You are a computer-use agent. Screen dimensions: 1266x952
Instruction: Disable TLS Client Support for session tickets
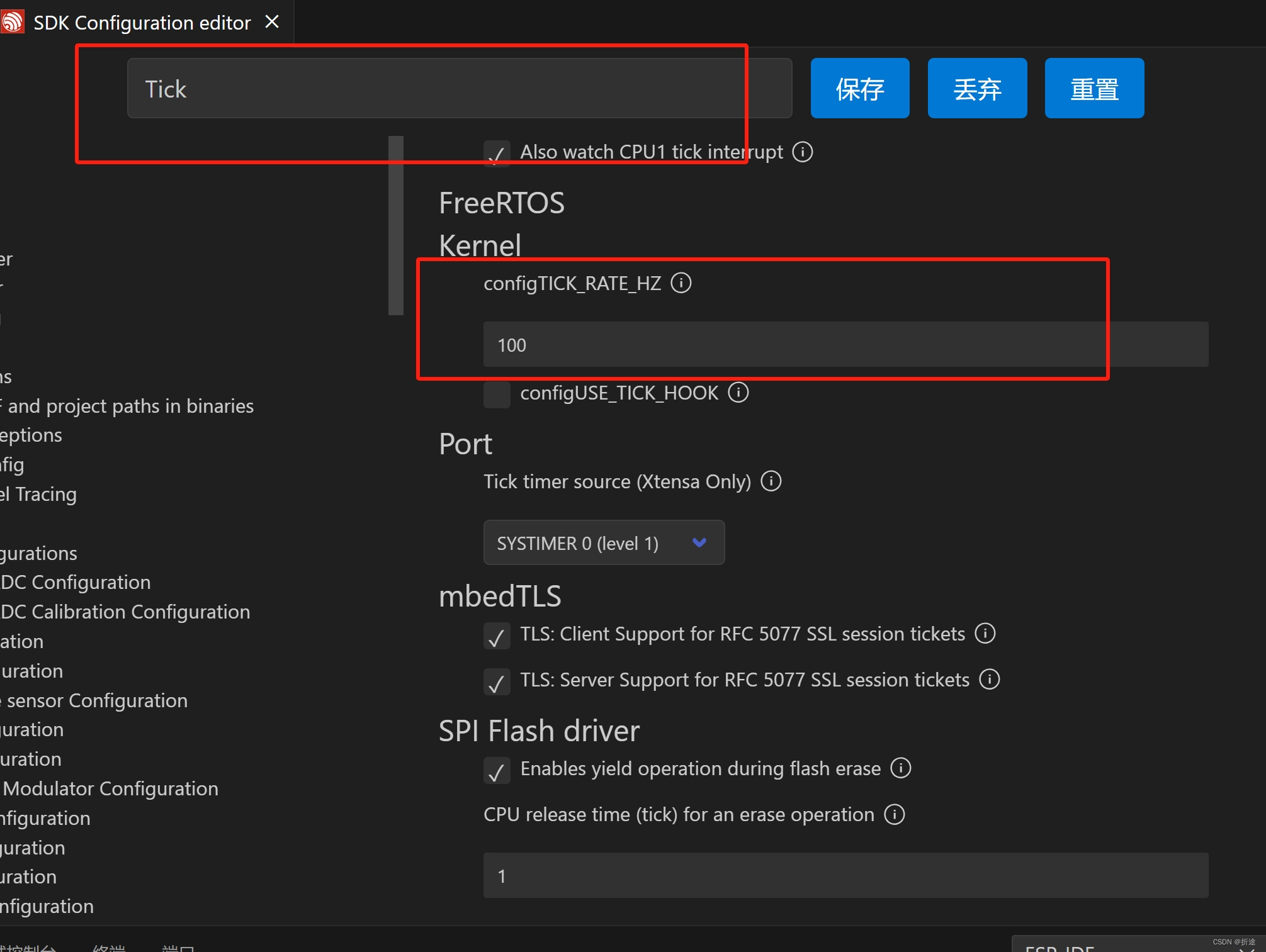click(x=497, y=636)
